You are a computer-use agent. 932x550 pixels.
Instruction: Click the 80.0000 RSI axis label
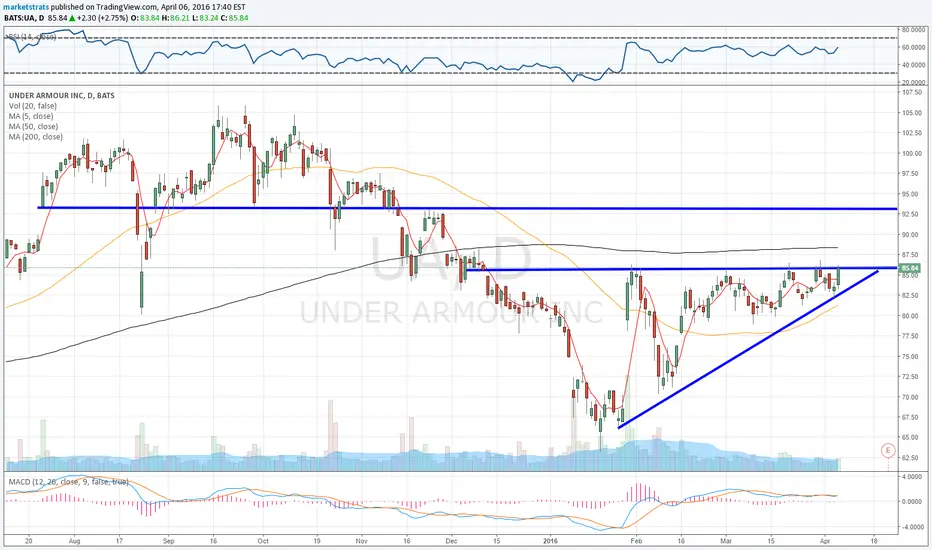(912, 29)
